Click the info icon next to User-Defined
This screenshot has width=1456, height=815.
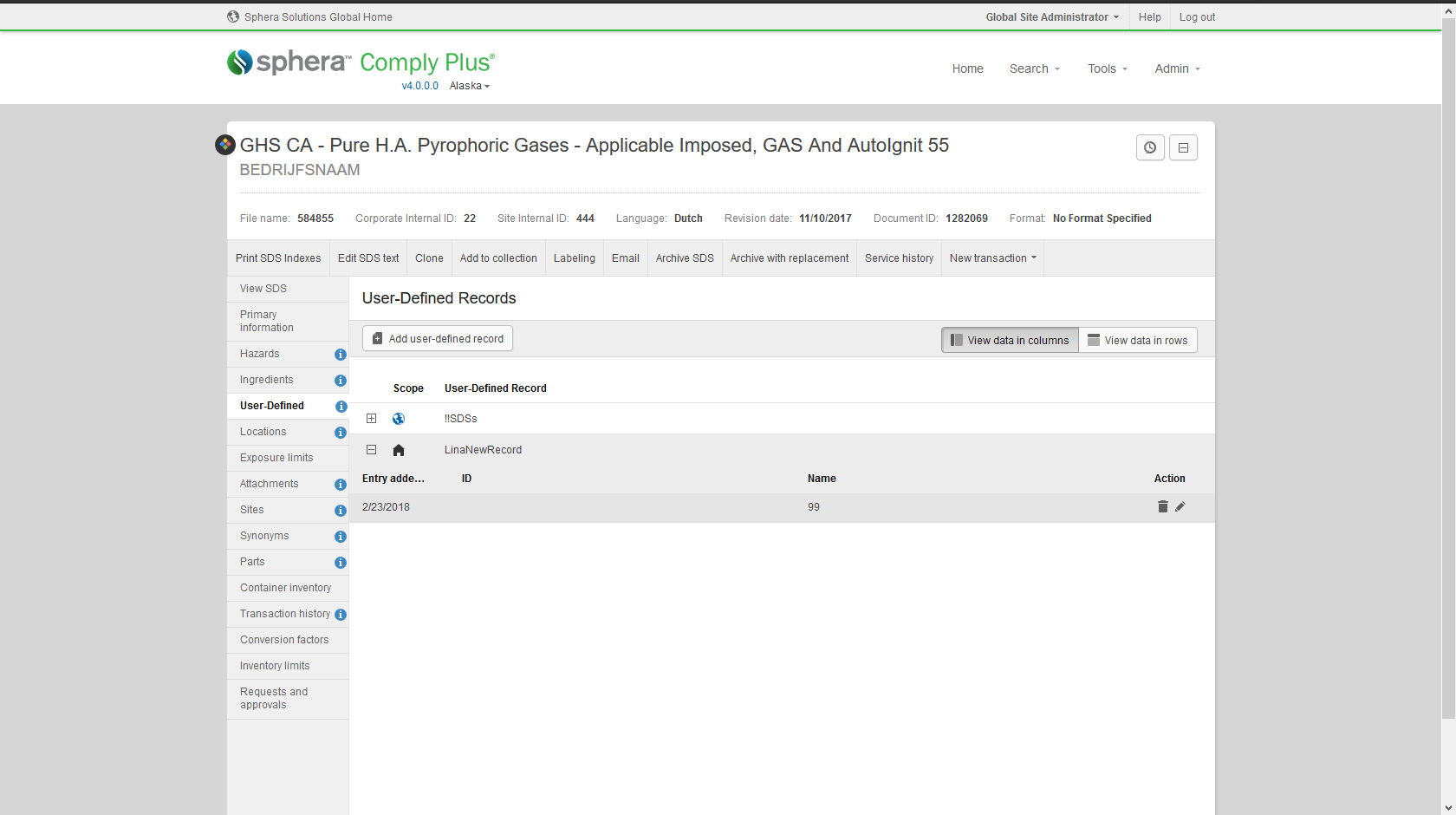coord(341,407)
